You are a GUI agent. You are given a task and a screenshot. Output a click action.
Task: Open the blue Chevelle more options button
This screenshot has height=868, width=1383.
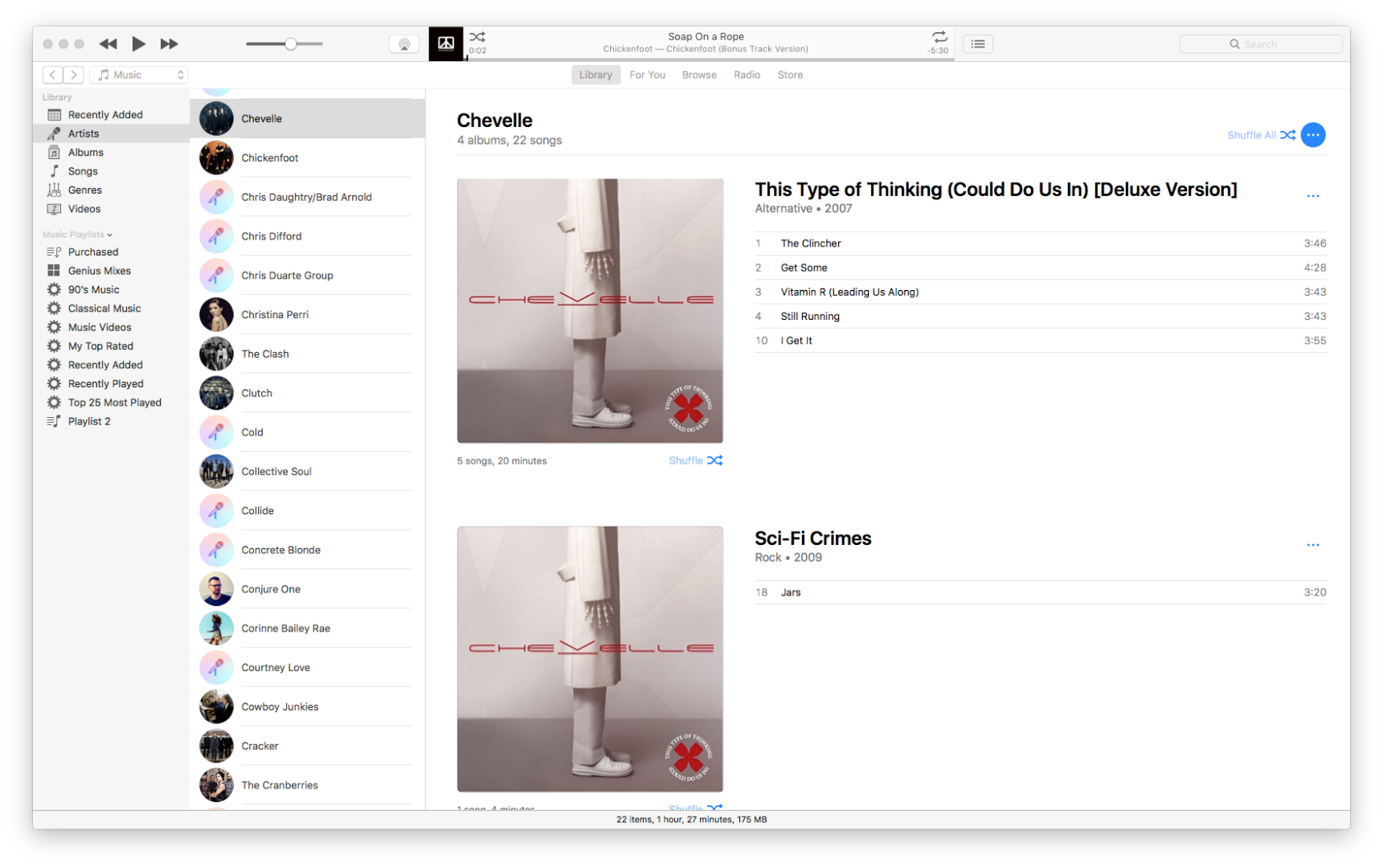click(1313, 135)
